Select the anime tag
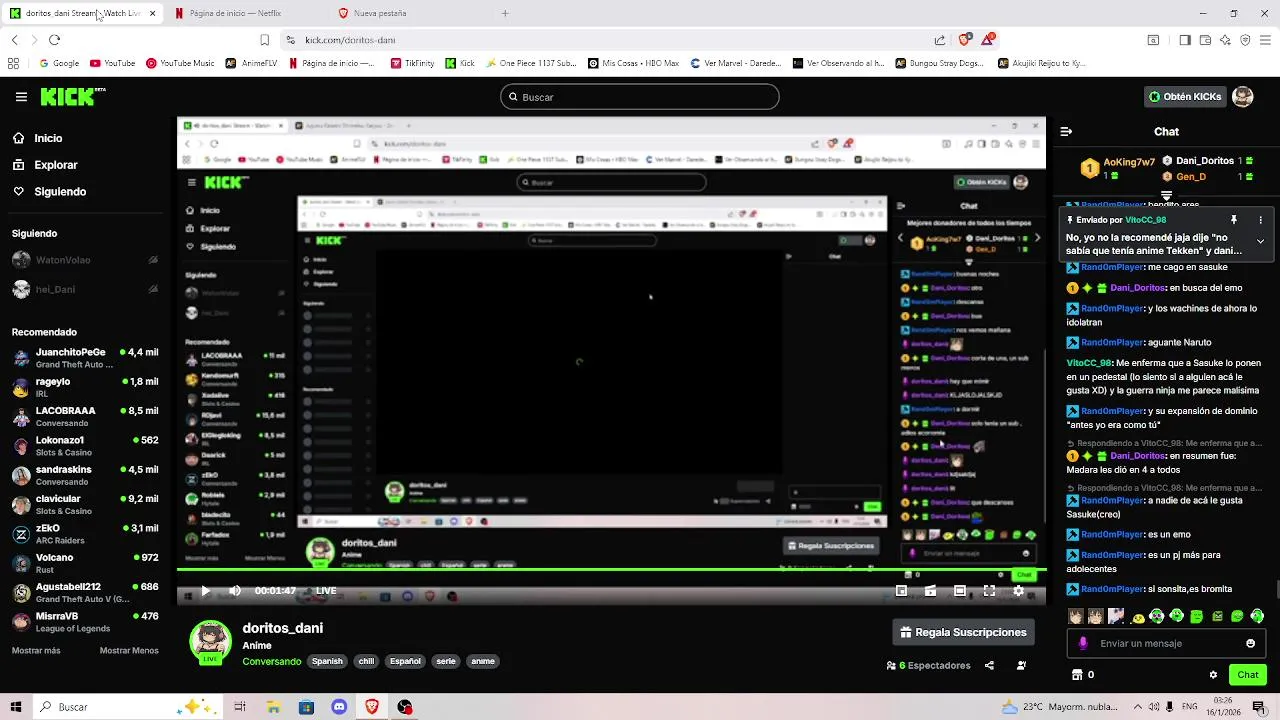Image resolution: width=1280 pixels, height=720 pixels. [x=483, y=661]
